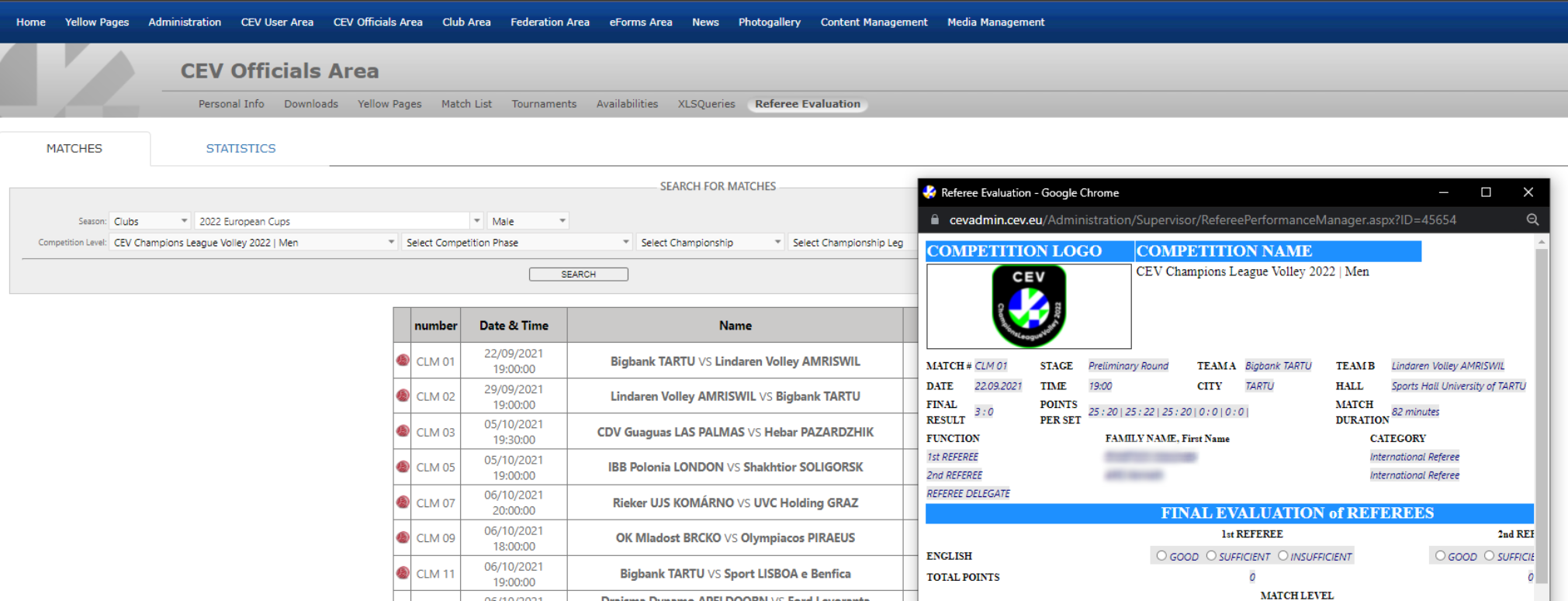This screenshot has width=1568, height=601.
Task: Go to Match List sub-navigation
Action: point(466,104)
